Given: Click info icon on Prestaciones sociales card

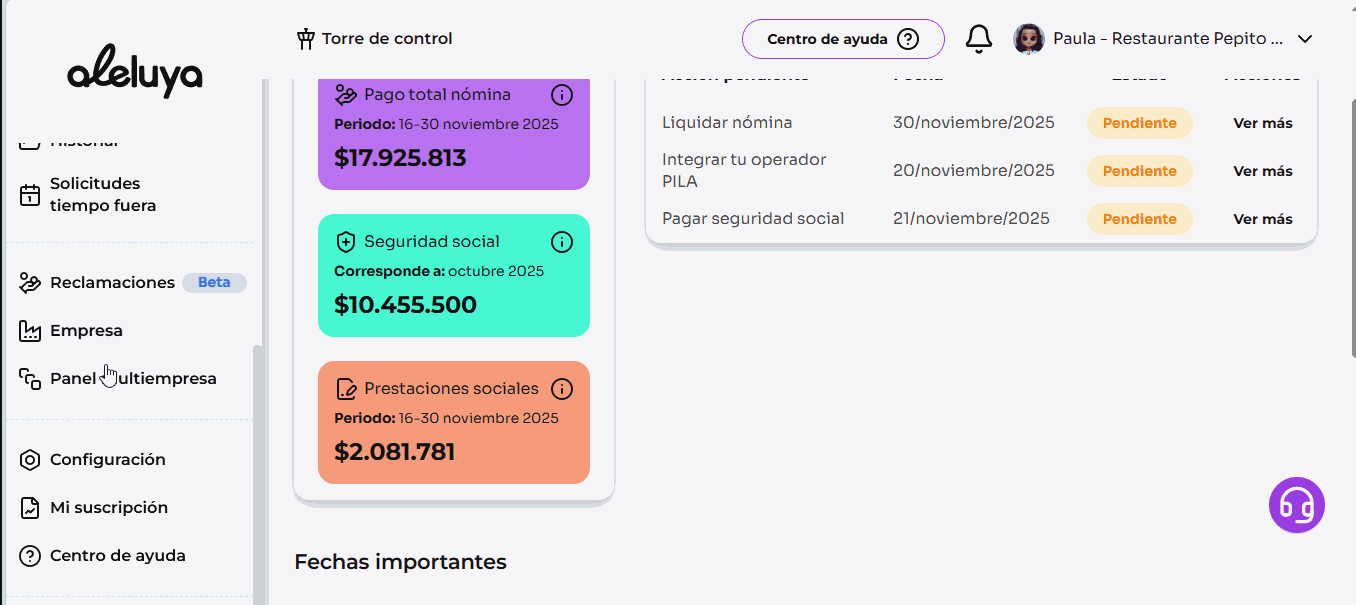Looking at the screenshot, I should point(562,389).
